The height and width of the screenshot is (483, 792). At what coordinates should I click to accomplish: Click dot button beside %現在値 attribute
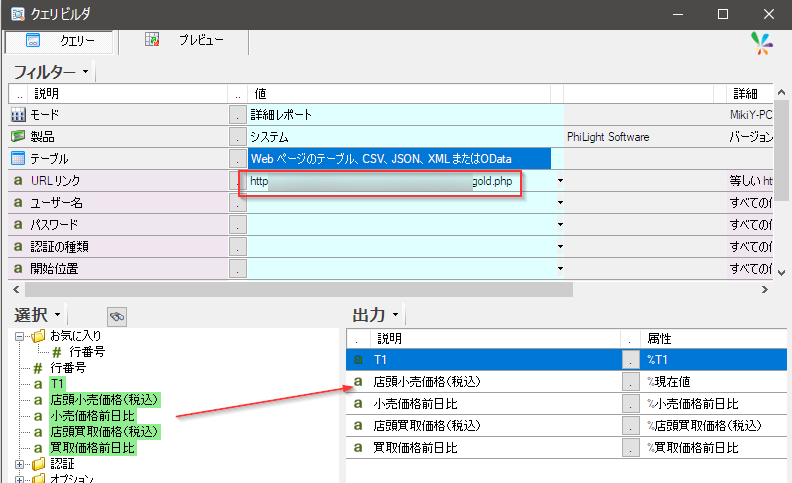point(630,381)
